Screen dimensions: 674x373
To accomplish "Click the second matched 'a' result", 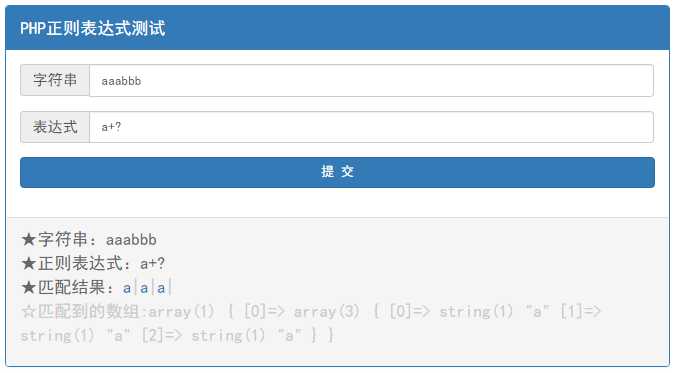I will (144, 288).
